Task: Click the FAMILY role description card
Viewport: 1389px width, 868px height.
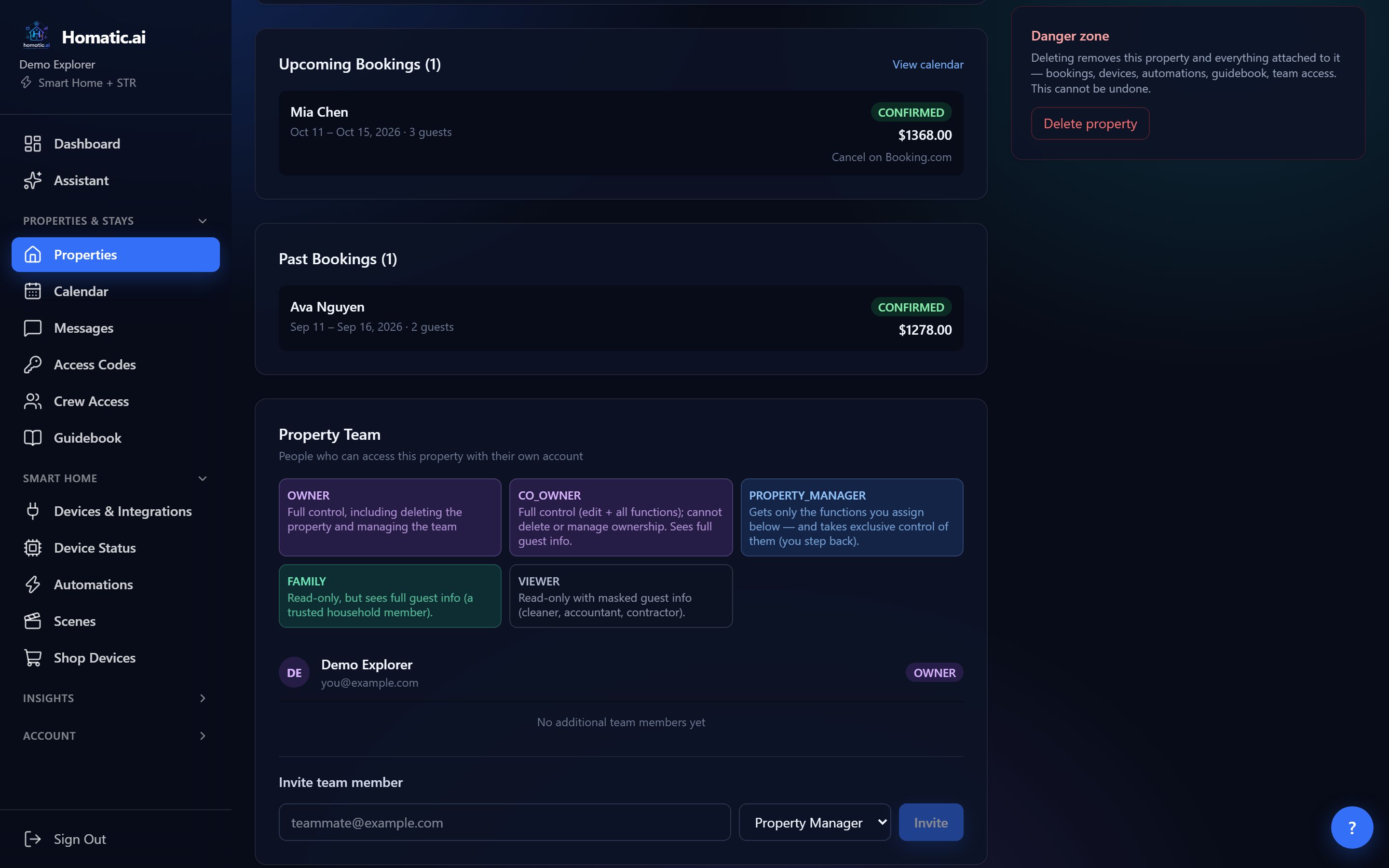Action: pos(390,596)
